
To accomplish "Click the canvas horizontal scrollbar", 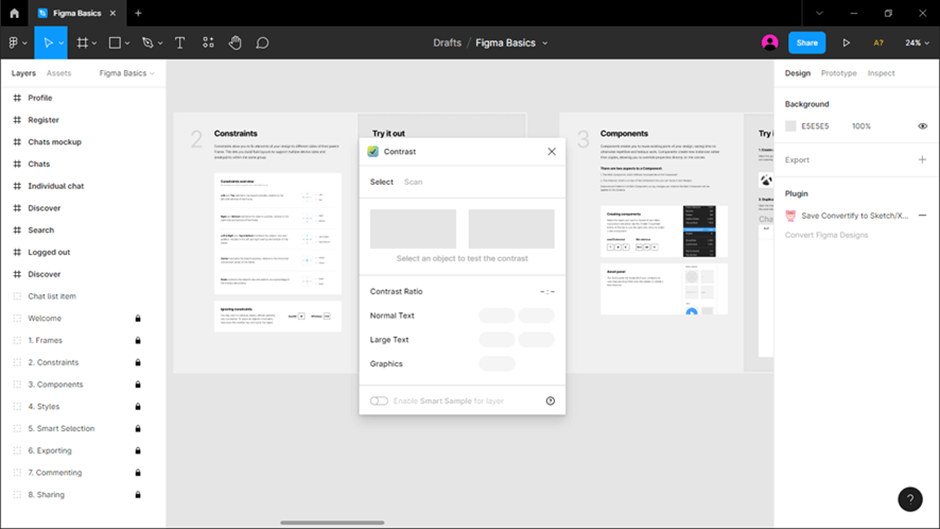I will point(332,522).
